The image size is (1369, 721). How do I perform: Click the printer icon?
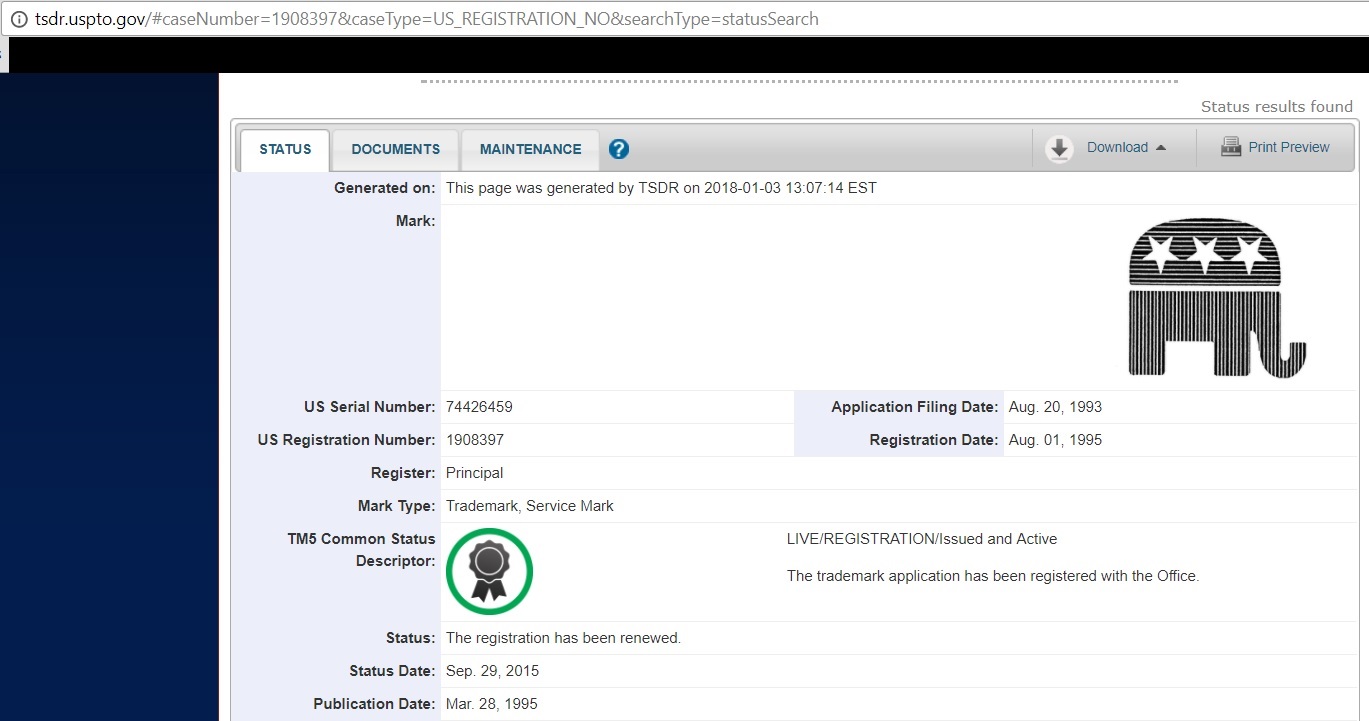[1231, 147]
